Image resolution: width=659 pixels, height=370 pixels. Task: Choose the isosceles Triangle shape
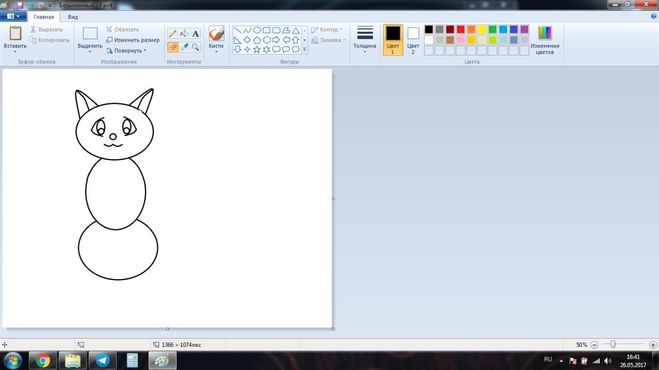click(295, 30)
